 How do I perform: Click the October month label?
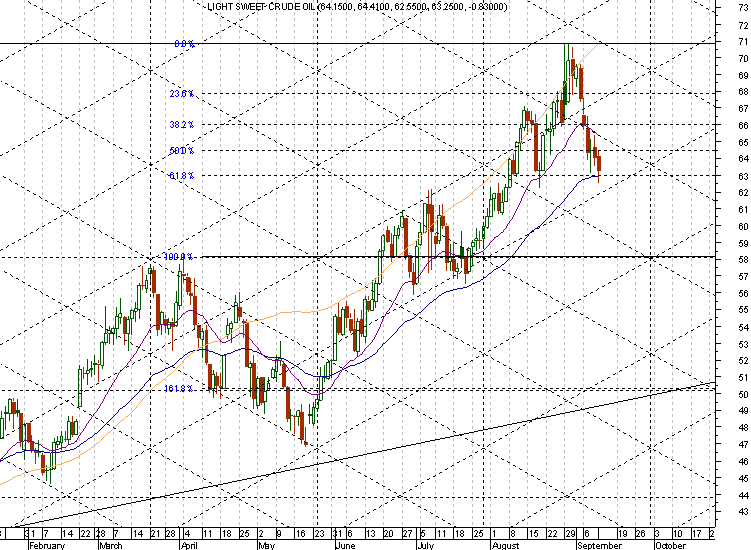670,546
